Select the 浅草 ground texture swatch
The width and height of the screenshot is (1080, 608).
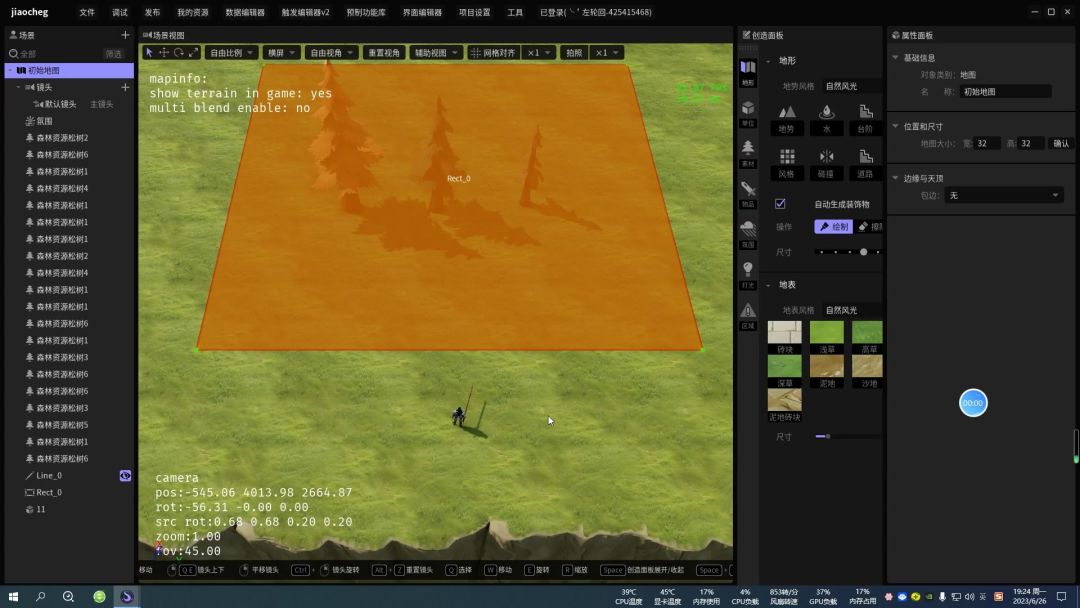826,337
